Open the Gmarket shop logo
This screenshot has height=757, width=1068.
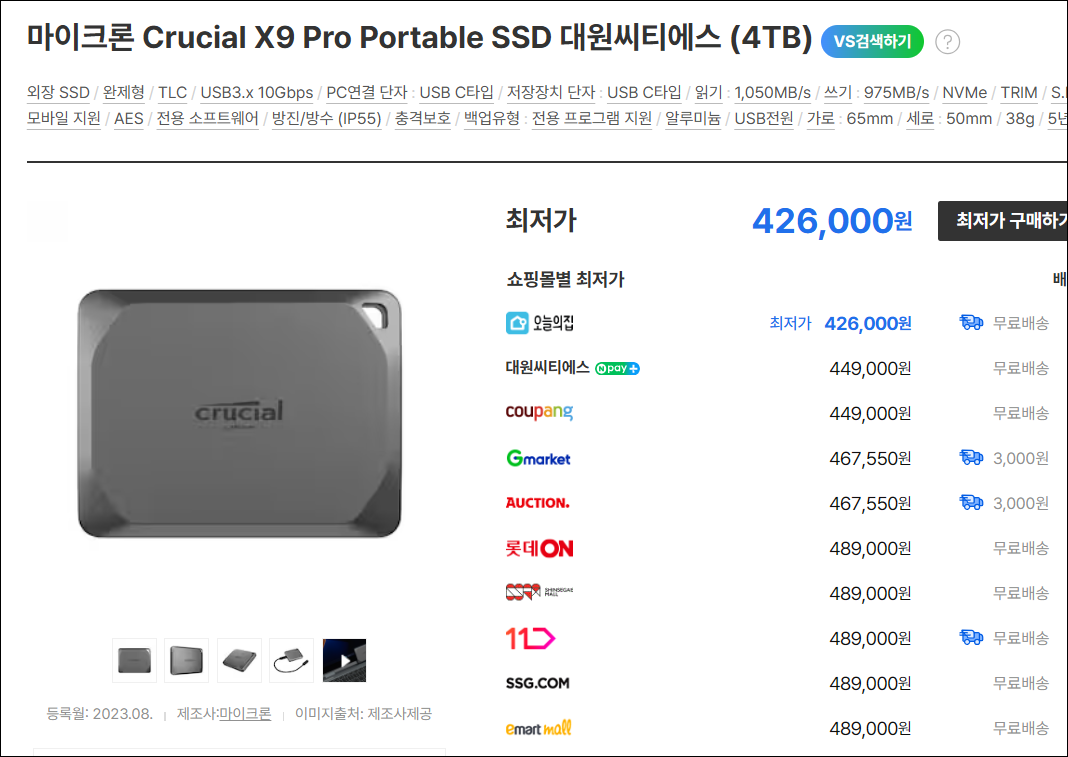[539, 458]
